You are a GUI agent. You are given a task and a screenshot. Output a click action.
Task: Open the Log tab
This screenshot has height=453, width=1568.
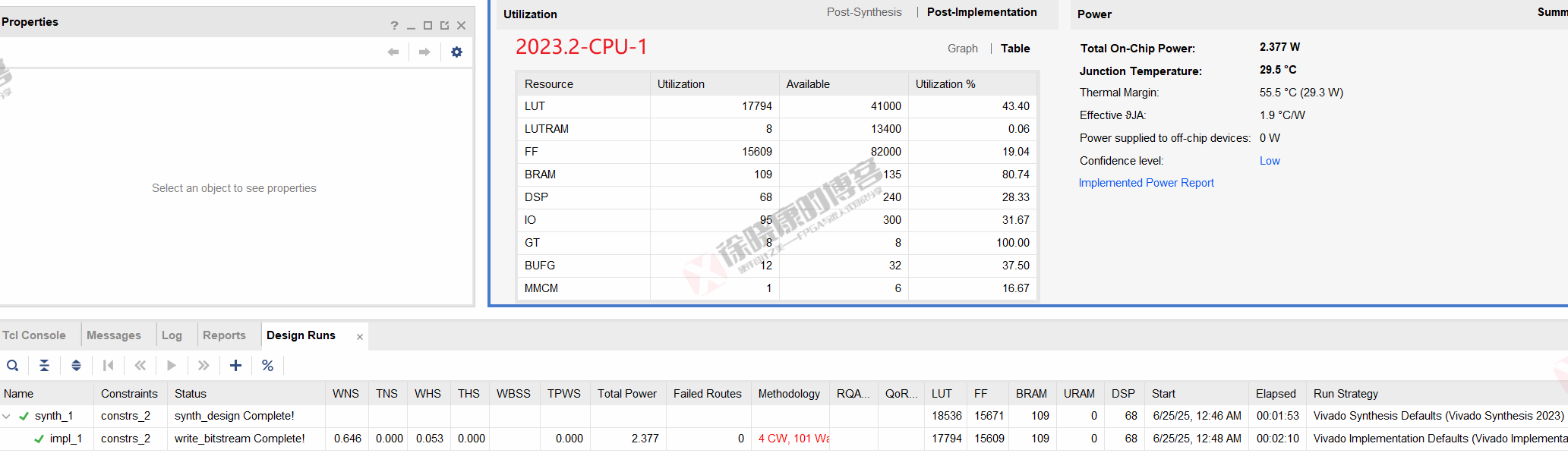pos(172,335)
